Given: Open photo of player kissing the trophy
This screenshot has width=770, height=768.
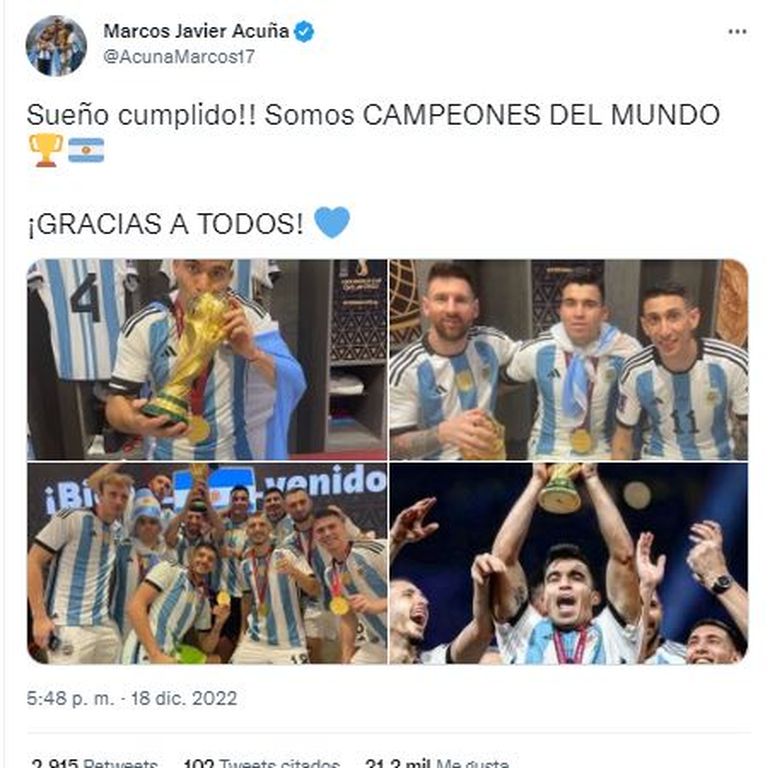Looking at the screenshot, I should click(207, 359).
